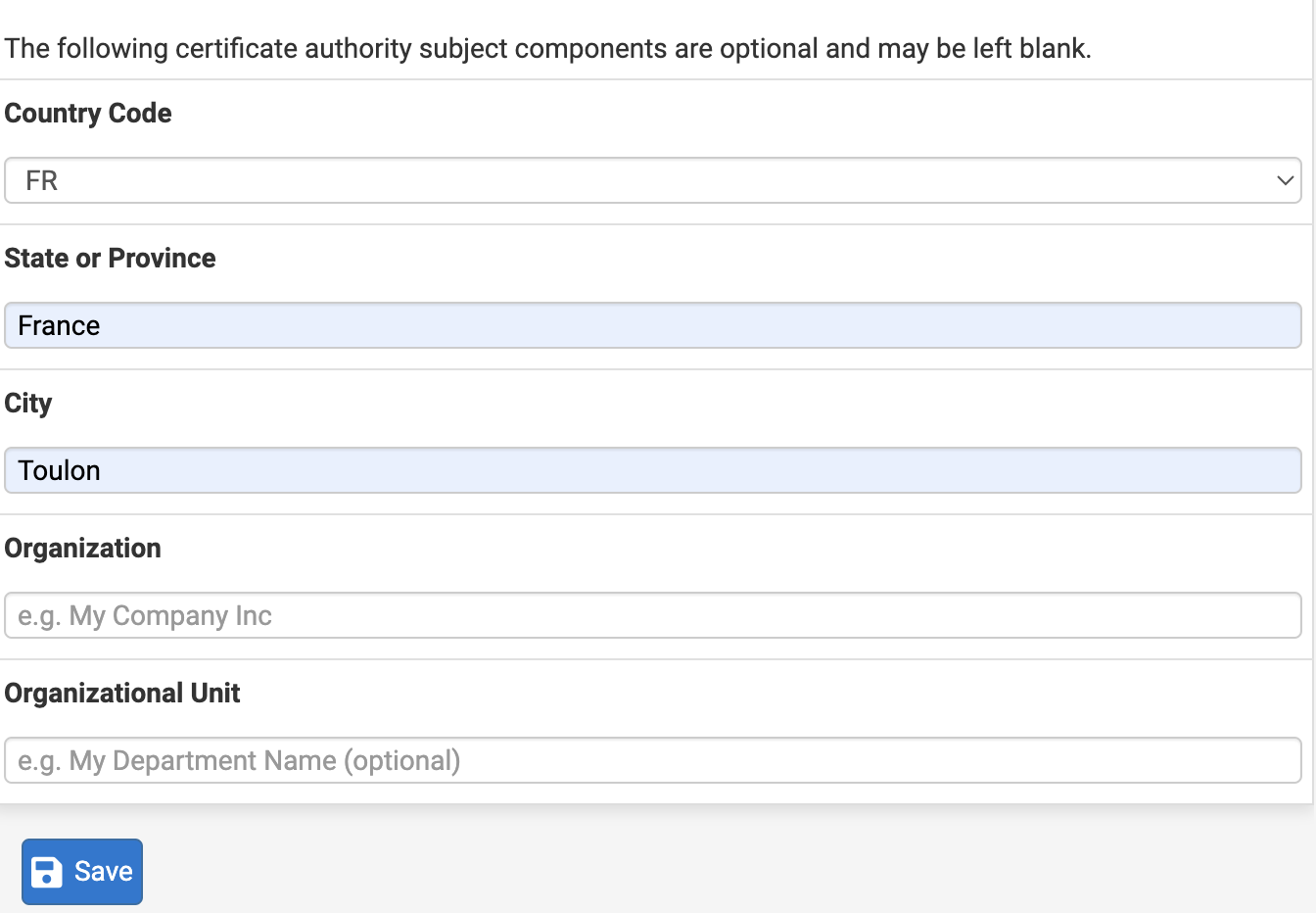
Task: Click the floppy disk icon on Save
Action: coord(47,872)
